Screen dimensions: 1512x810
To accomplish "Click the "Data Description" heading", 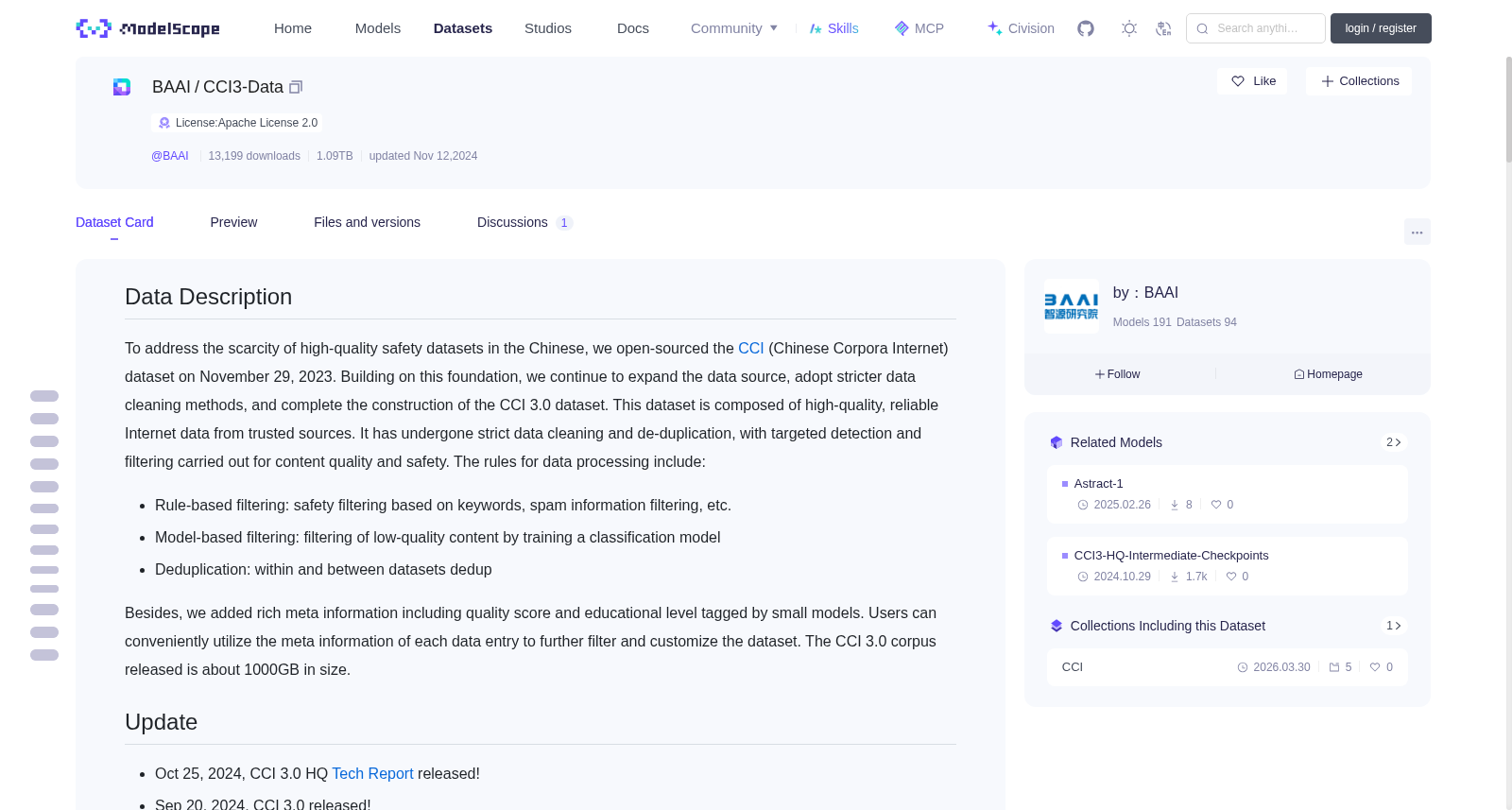I will click(208, 297).
